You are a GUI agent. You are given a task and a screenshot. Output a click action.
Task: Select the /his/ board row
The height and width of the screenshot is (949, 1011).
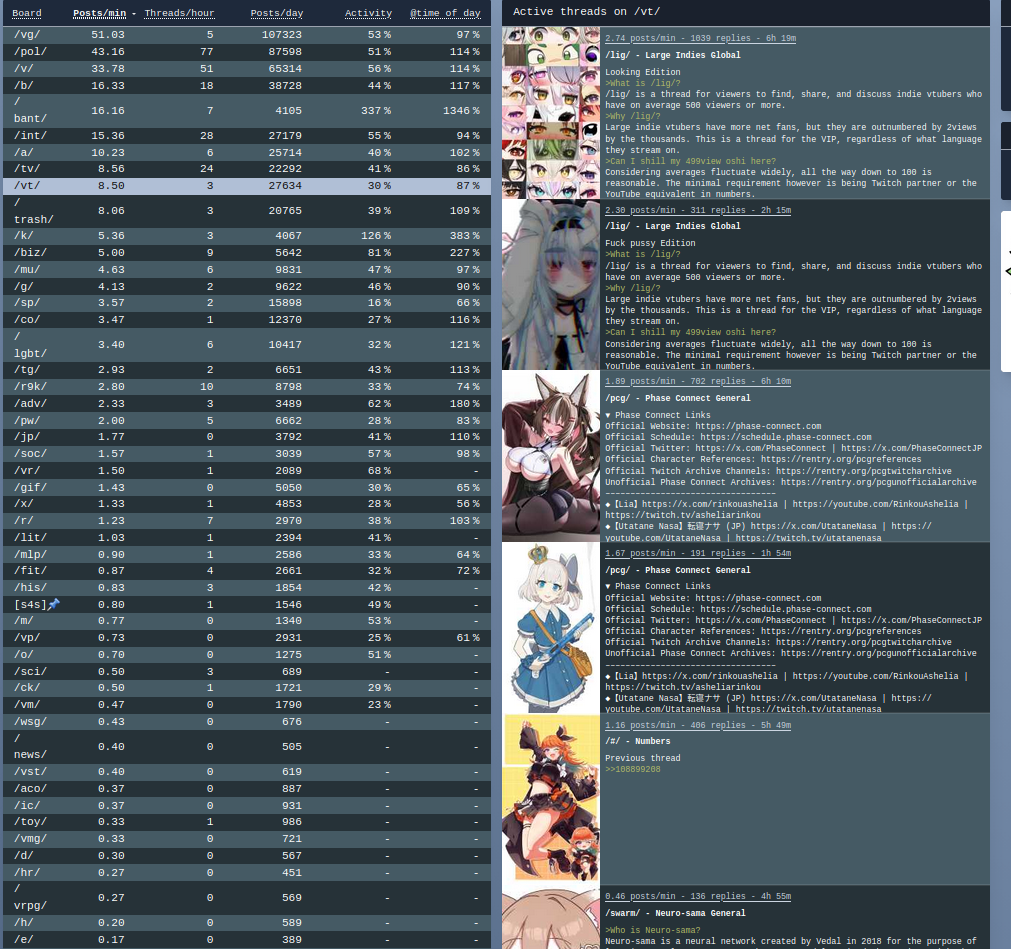[247, 588]
